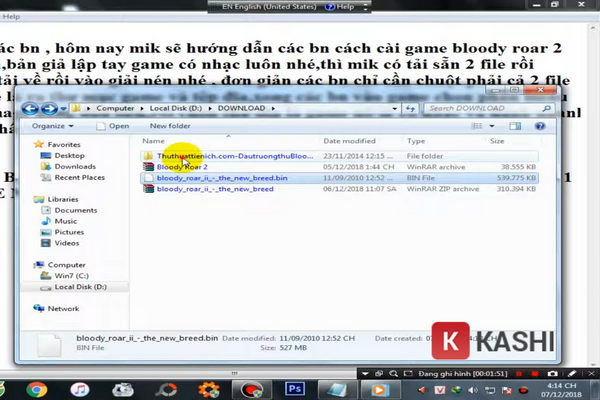Screen dimensions: 600x400
Task: Click the BIN file blank document icon
Action: 148,178
